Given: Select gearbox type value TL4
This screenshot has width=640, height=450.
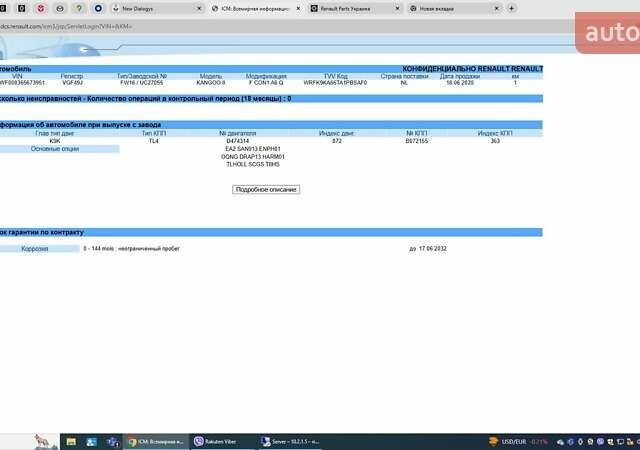Looking at the screenshot, I should (153, 141).
